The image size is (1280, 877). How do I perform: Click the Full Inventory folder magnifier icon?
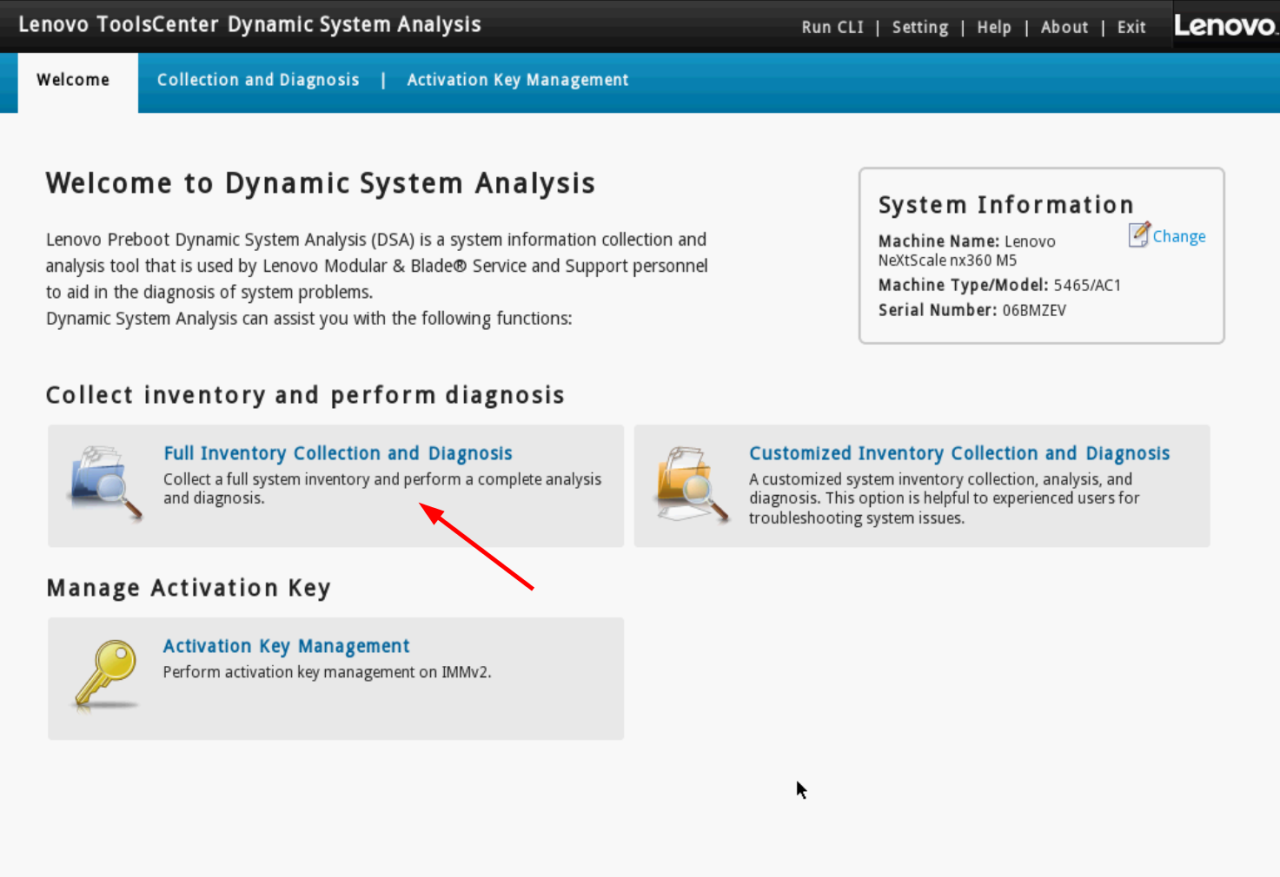[x=106, y=483]
